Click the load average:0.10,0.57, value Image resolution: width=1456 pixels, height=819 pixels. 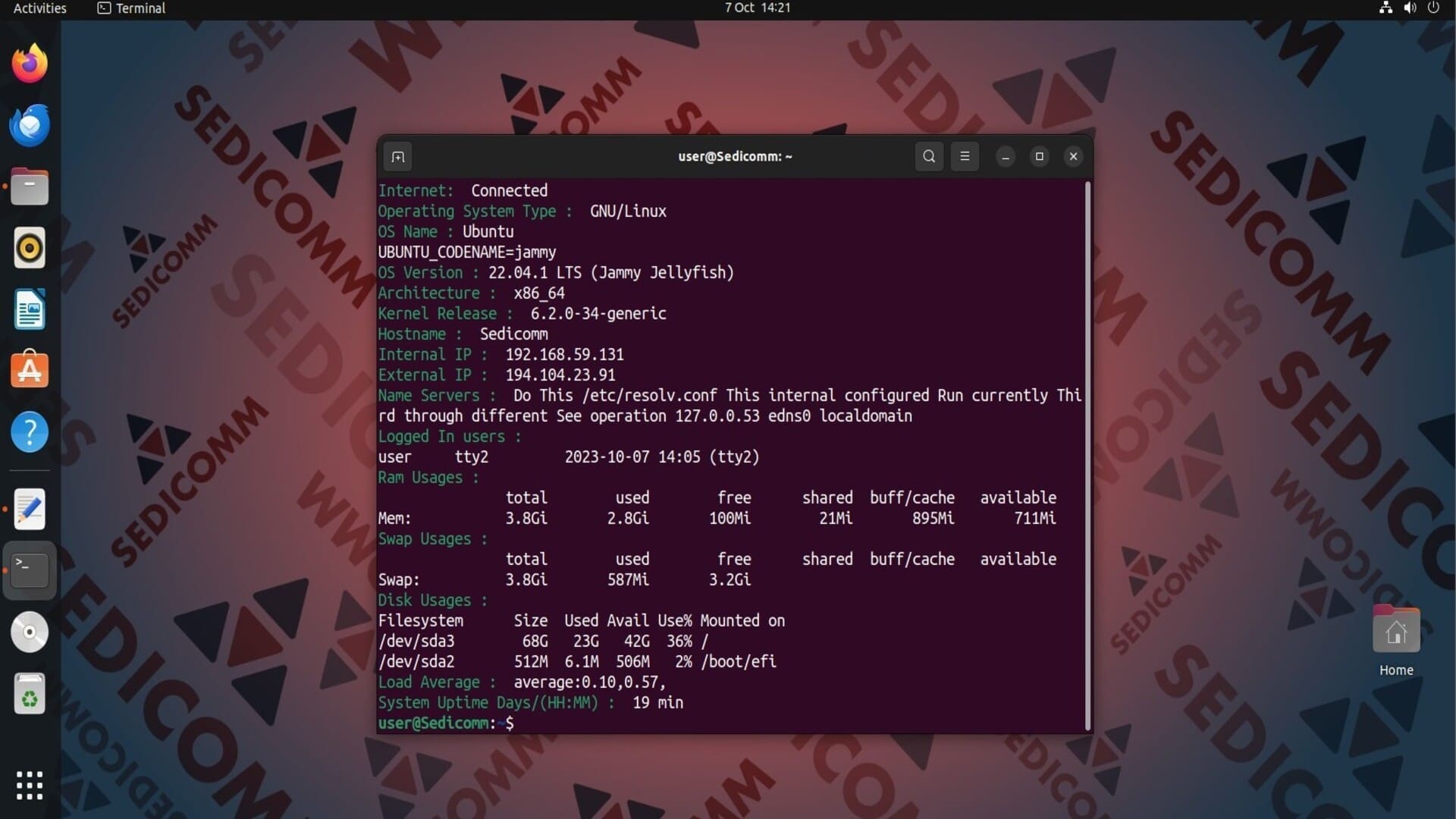pyautogui.click(x=589, y=682)
